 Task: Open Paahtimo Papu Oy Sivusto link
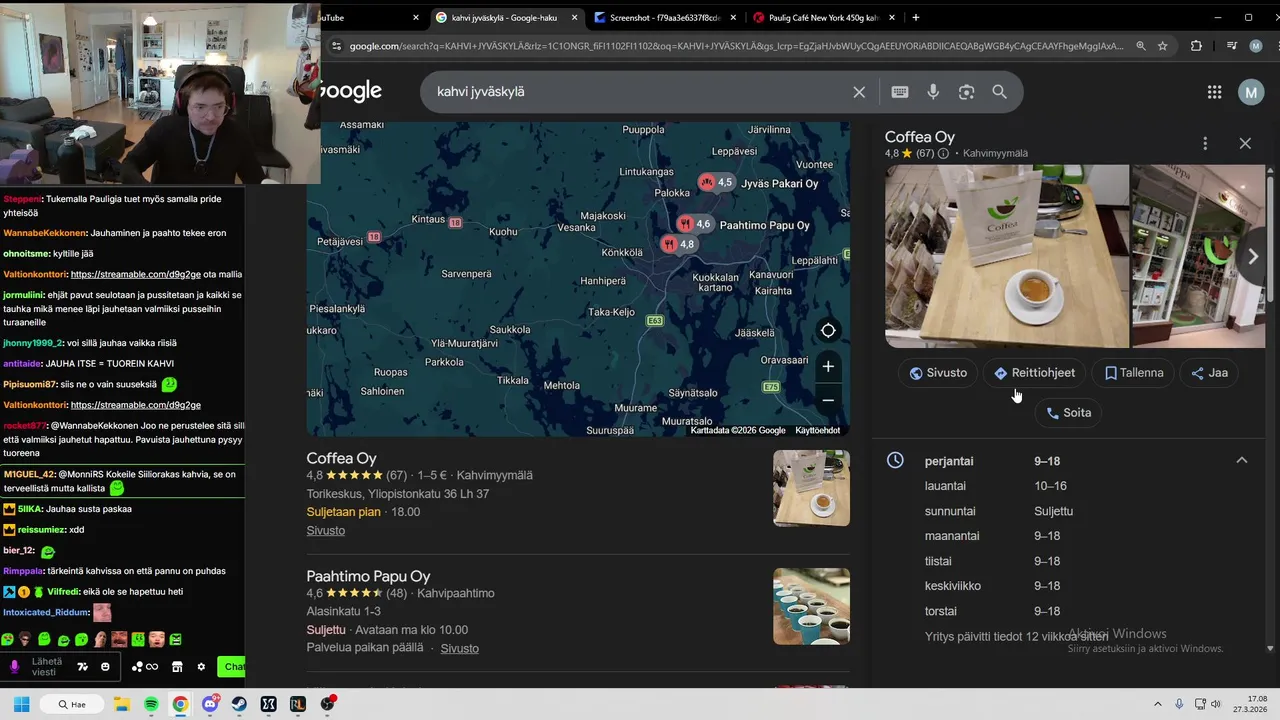point(460,649)
